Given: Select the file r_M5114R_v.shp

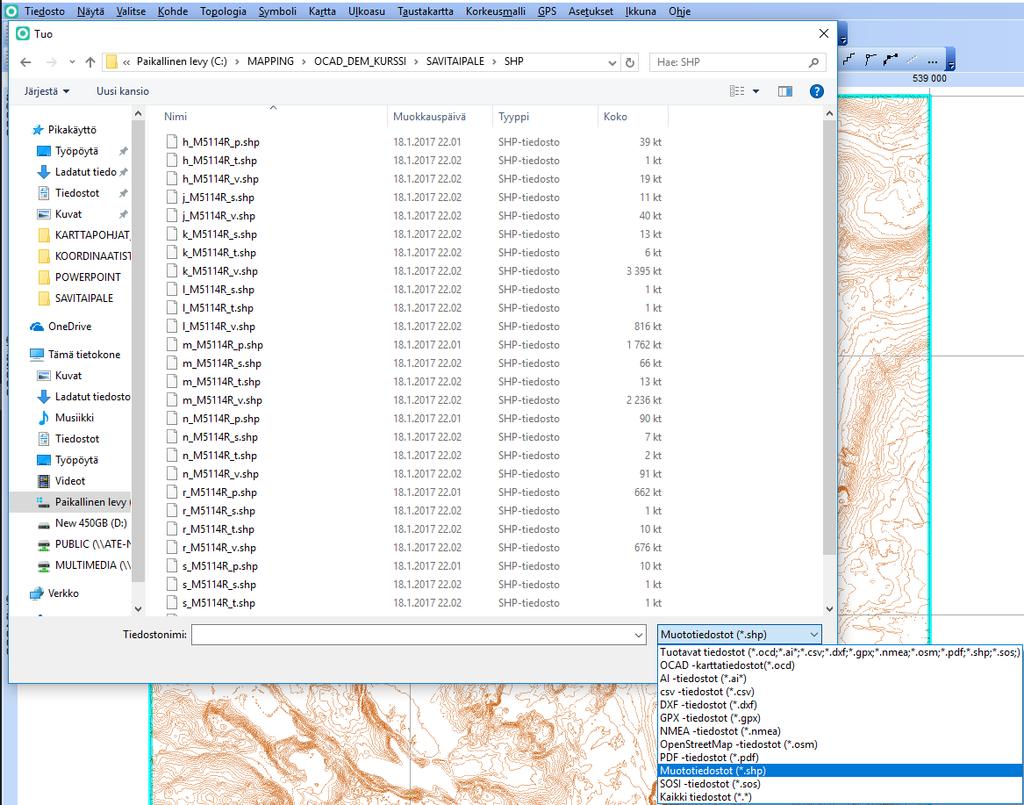Looking at the screenshot, I should [219, 548].
